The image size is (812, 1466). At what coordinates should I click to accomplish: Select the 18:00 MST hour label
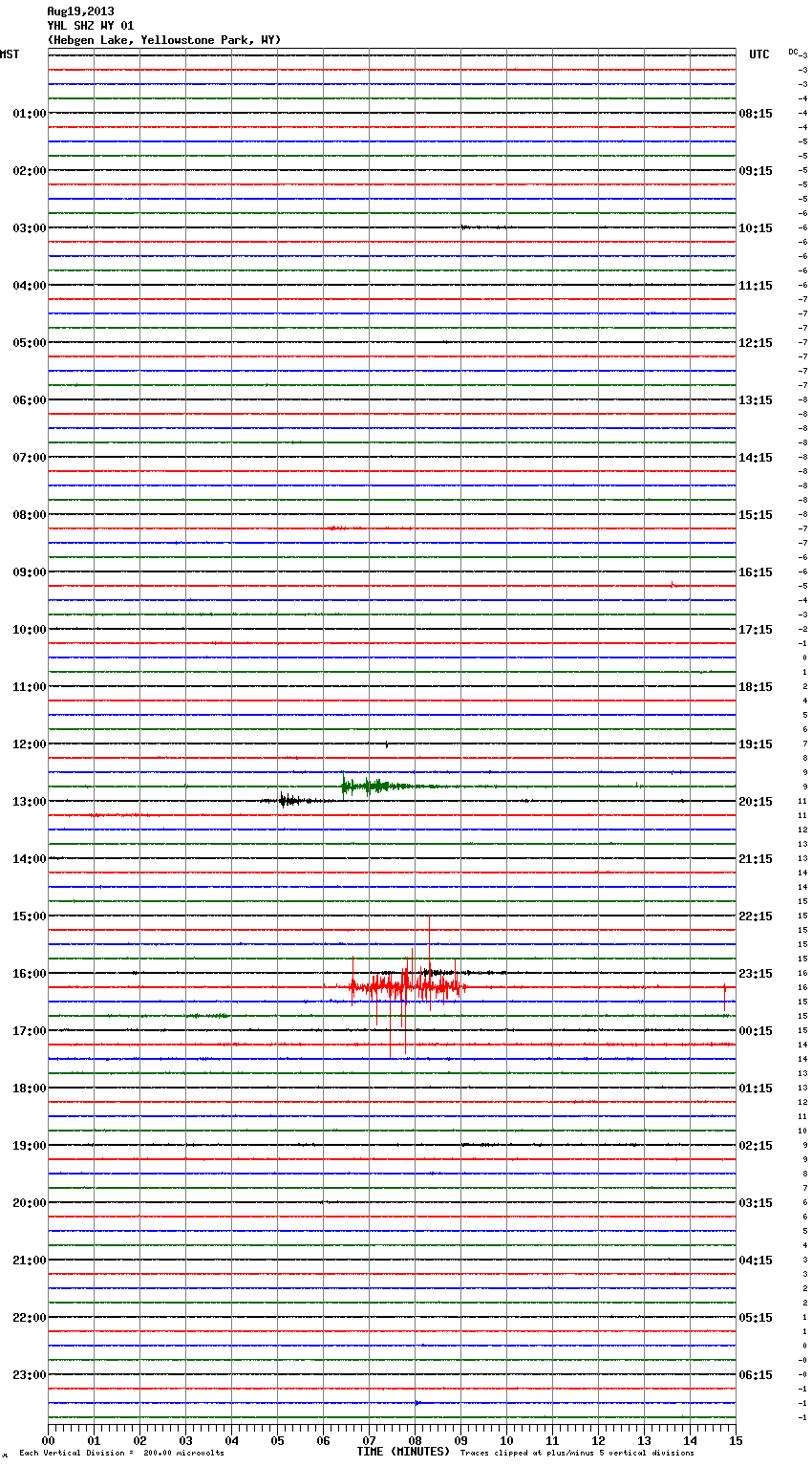[30, 1089]
